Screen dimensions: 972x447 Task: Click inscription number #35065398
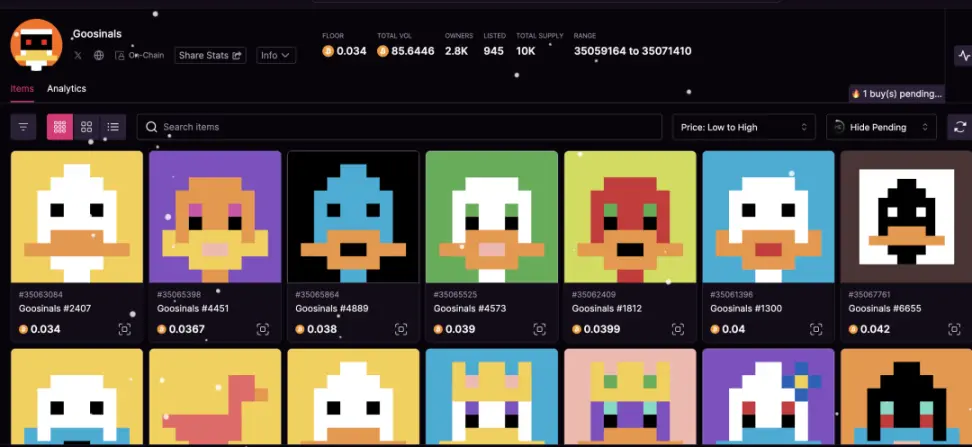click(179, 294)
